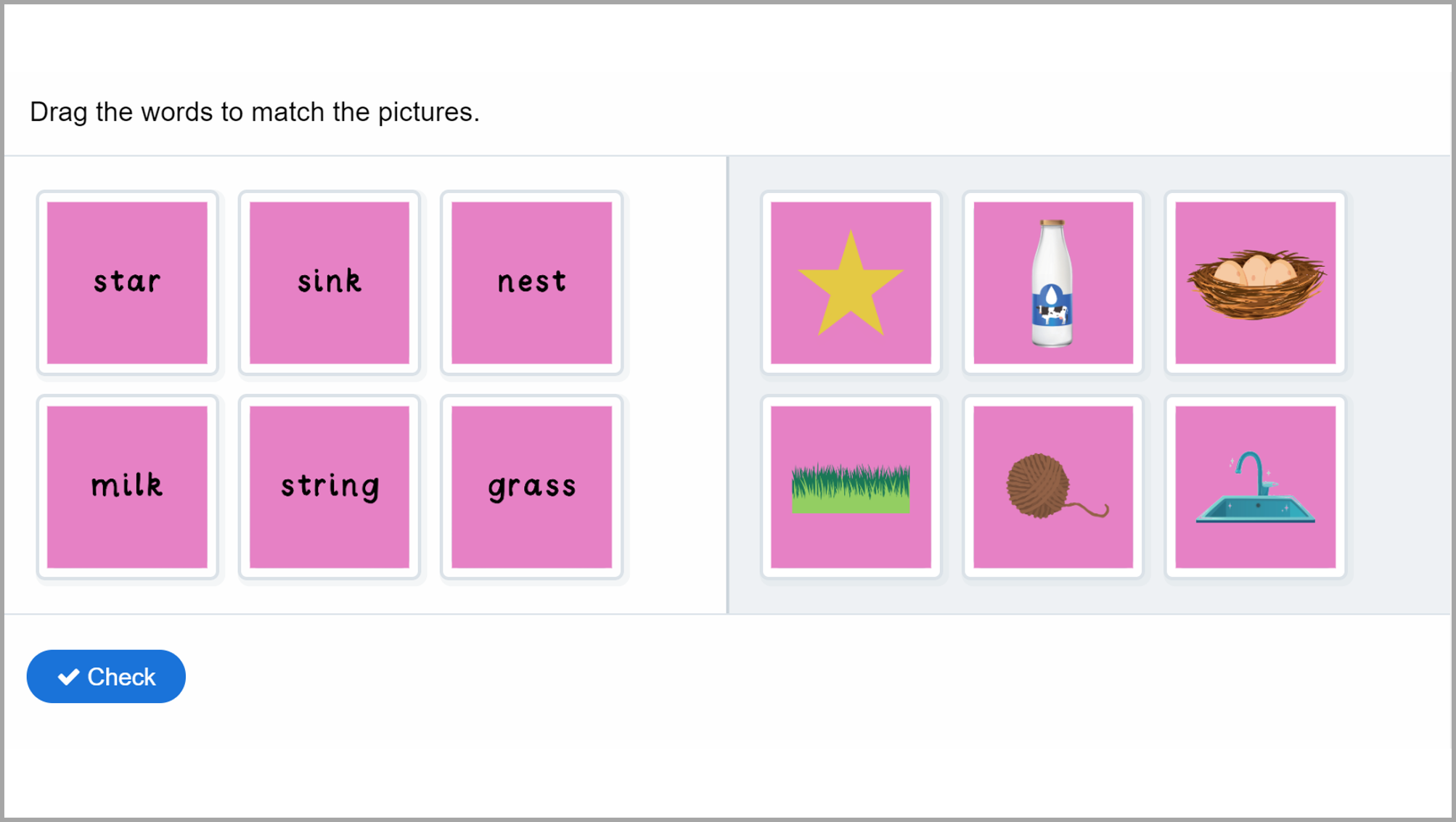Image resolution: width=1456 pixels, height=822 pixels.
Task: Select the string word card
Action: [x=329, y=485]
